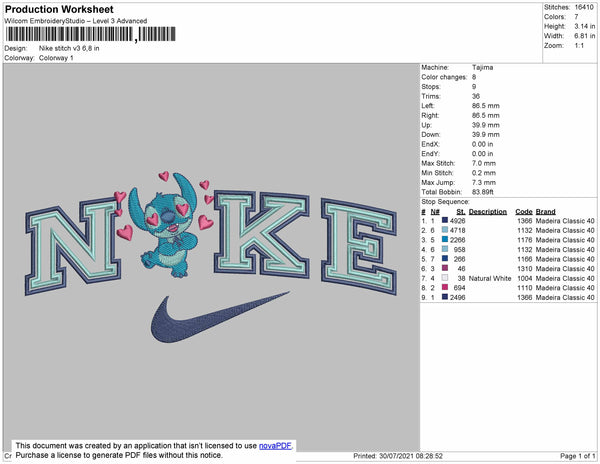This screenshot has height=464, width=600.
Task: Click the 'Colorway 1' value
Action: (x=56, y=58)
